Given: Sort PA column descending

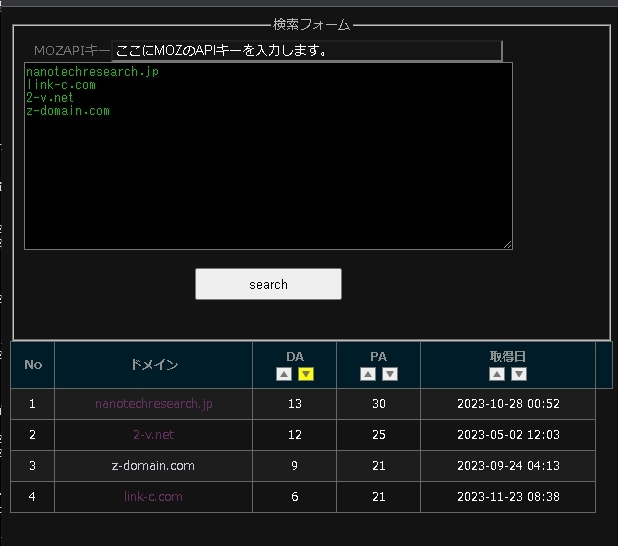Looking at the screenshot, I should tap(390, 374).
